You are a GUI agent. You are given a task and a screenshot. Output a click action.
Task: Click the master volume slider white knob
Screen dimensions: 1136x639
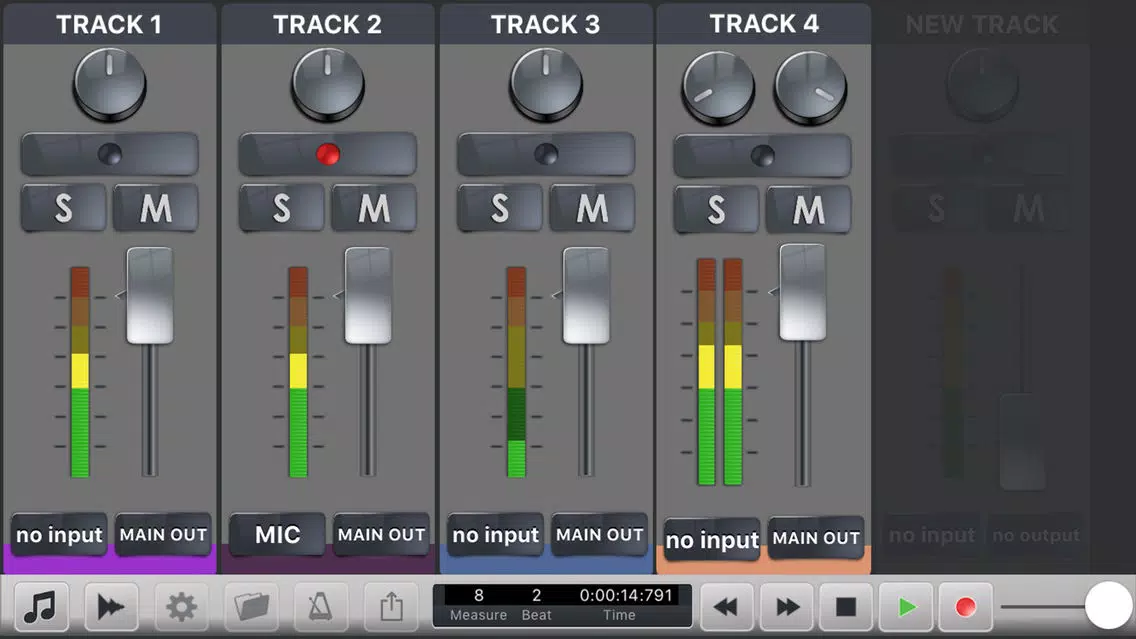[x=1108, y=606]
